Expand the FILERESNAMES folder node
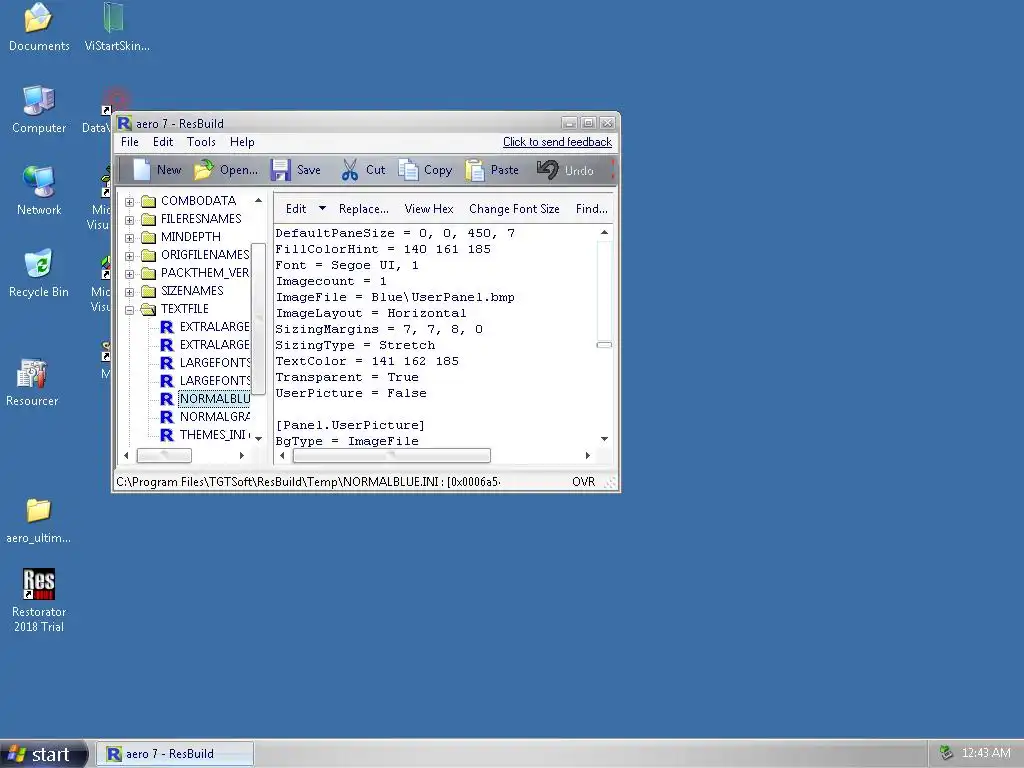This screenshot has height=768, width=1024. (129, 220)
